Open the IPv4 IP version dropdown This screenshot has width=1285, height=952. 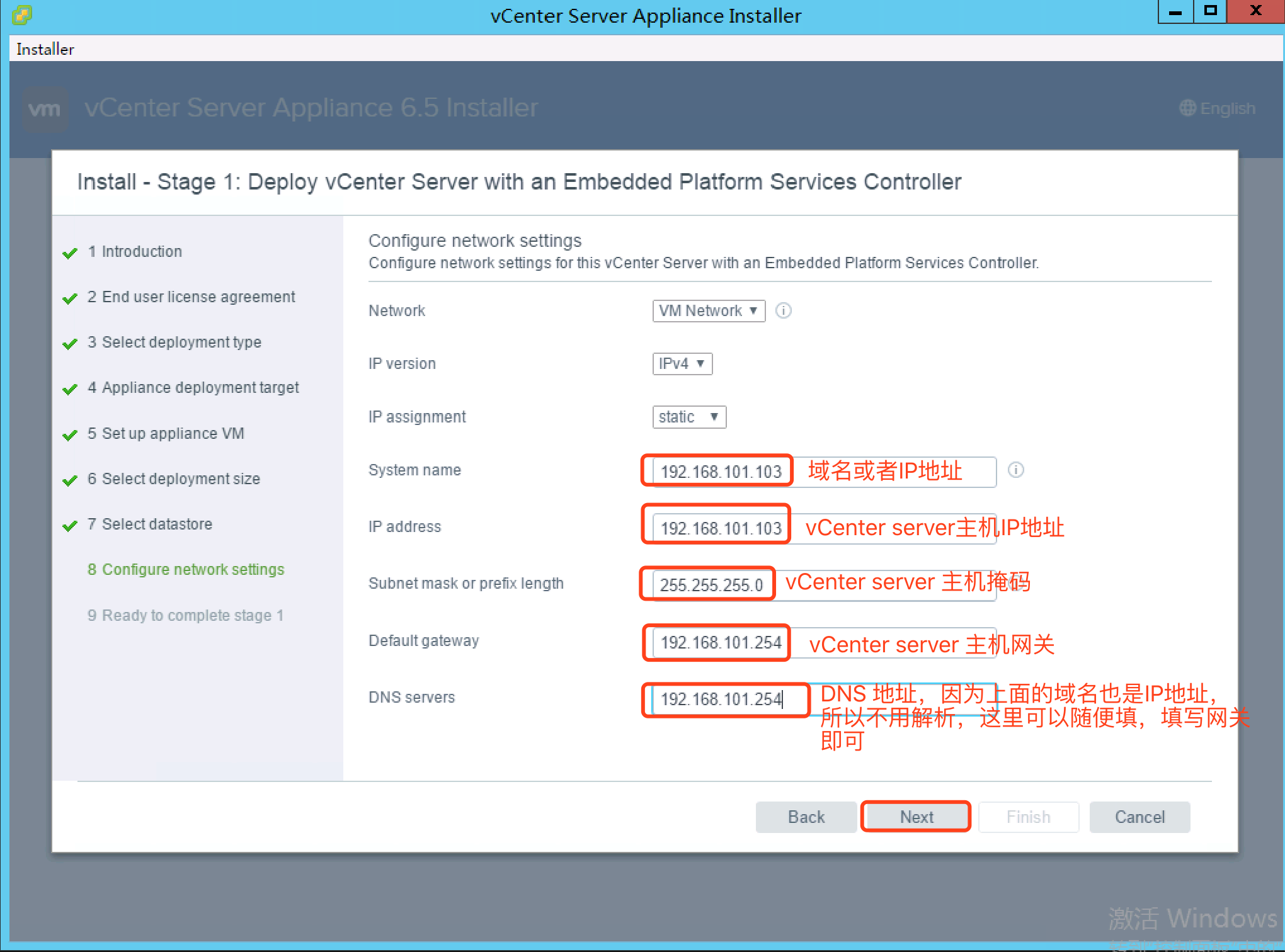(x=682, y=363)
